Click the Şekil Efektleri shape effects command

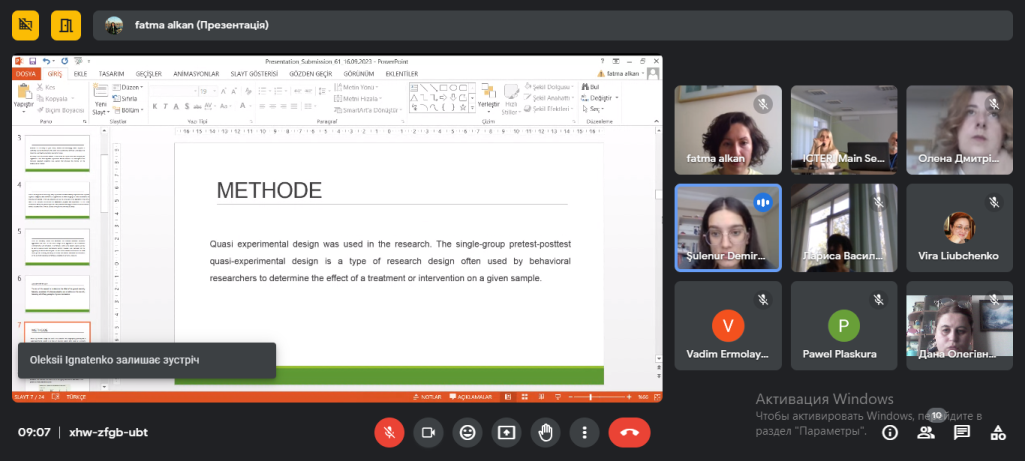tap(548, 109)
